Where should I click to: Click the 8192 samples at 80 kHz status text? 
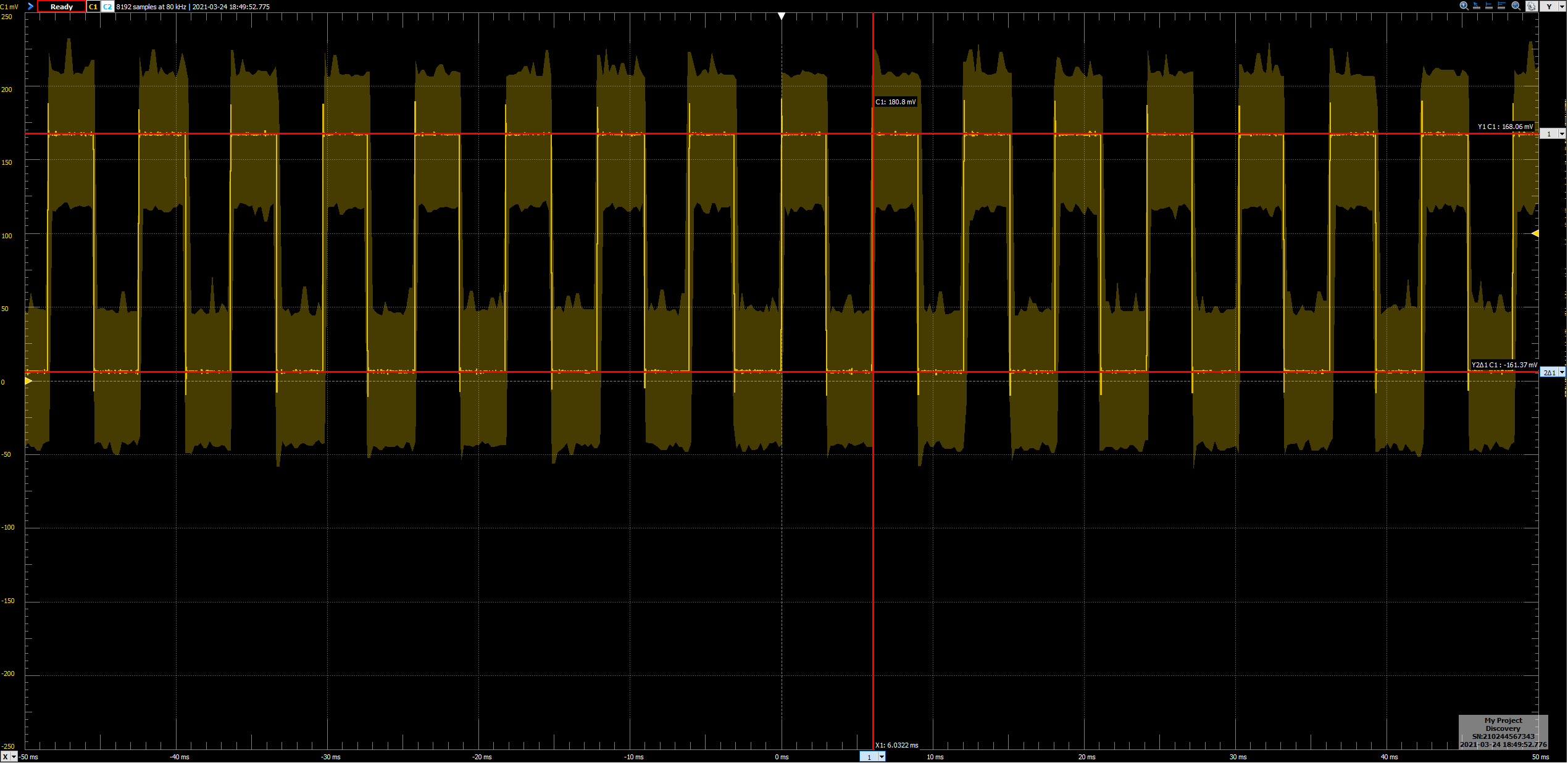pos(151,7)
